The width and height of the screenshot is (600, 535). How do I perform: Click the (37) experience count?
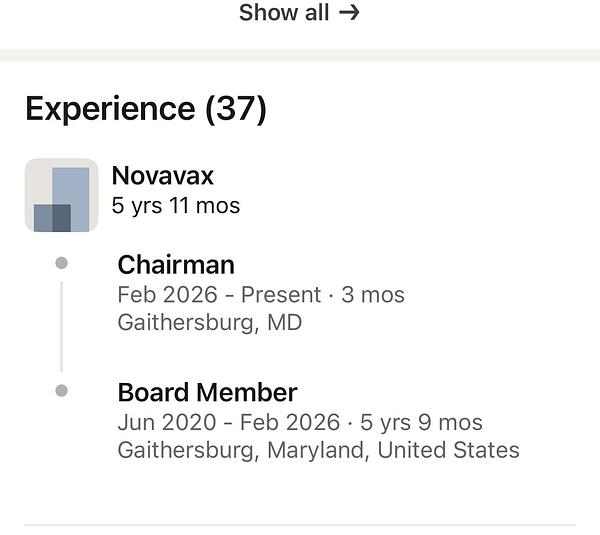pos(236,109)
